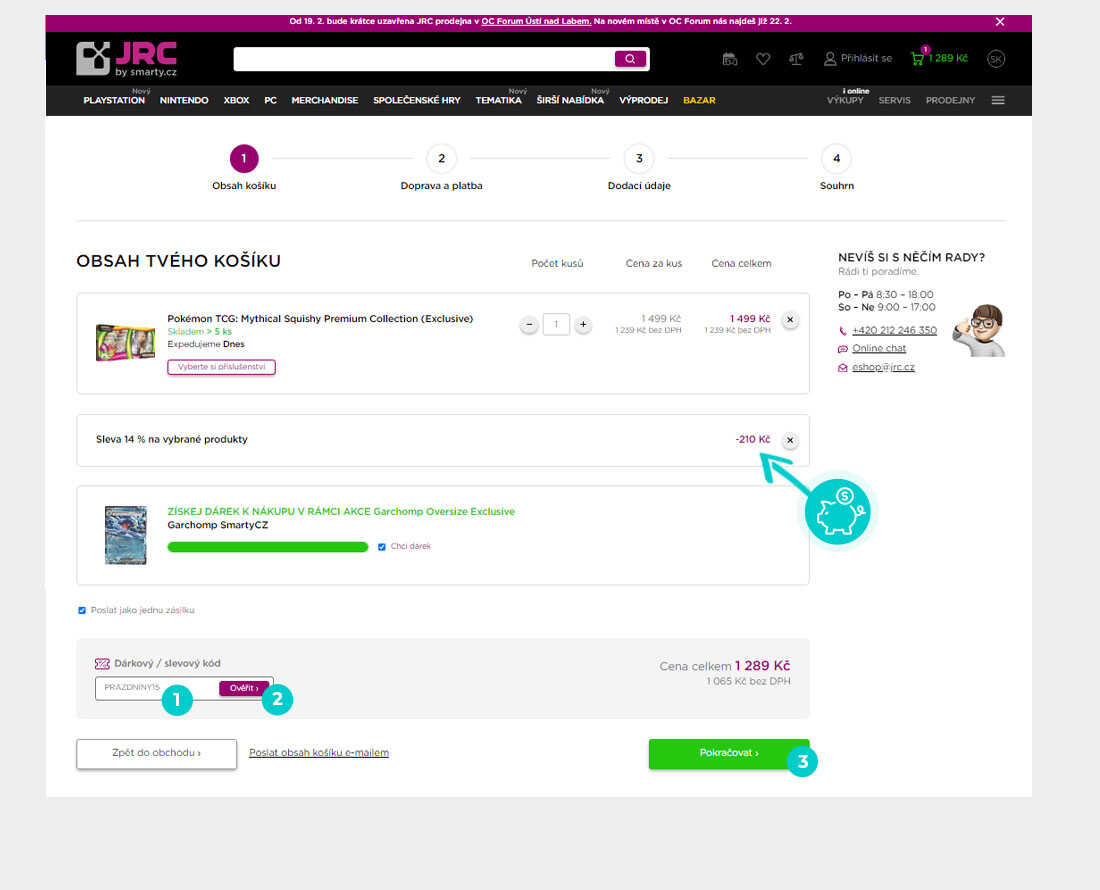Open the VÝPRODEJ menu
Screen dimensions: 1100x890
pos(643,100)
